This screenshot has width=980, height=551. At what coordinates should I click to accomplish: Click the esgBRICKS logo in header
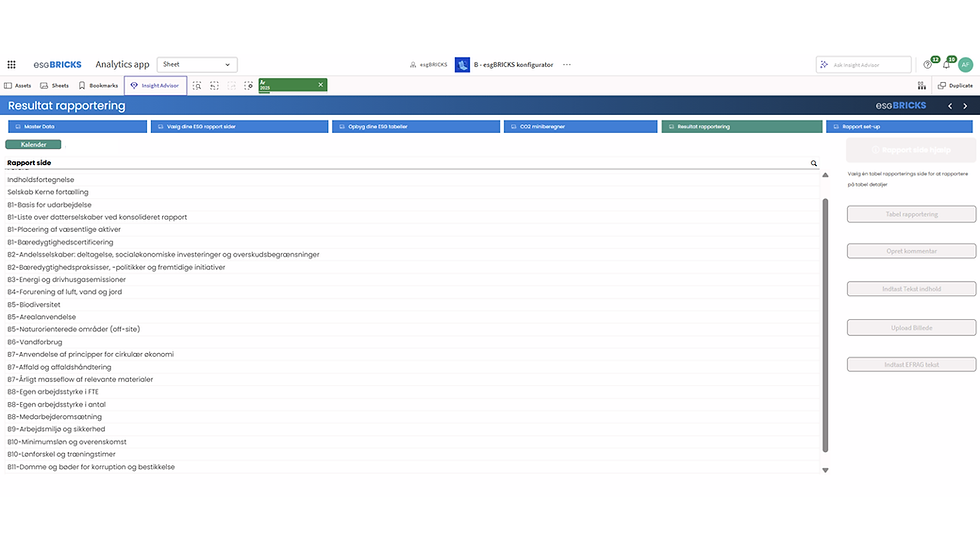pyautogui.click(x=58, y=64)
